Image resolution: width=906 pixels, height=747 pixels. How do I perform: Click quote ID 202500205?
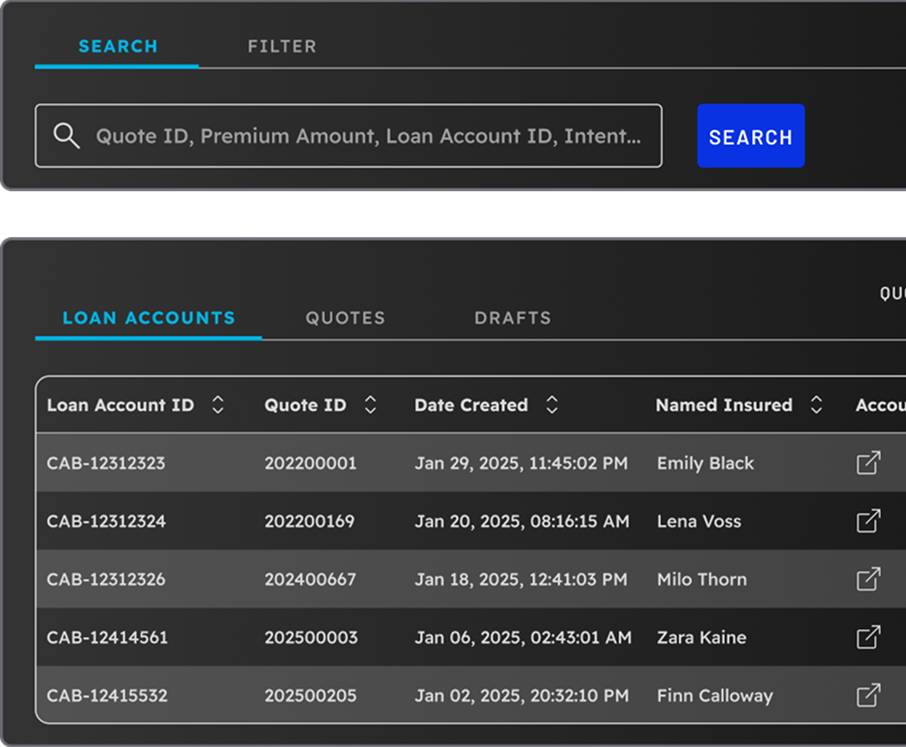coord(310,696)
